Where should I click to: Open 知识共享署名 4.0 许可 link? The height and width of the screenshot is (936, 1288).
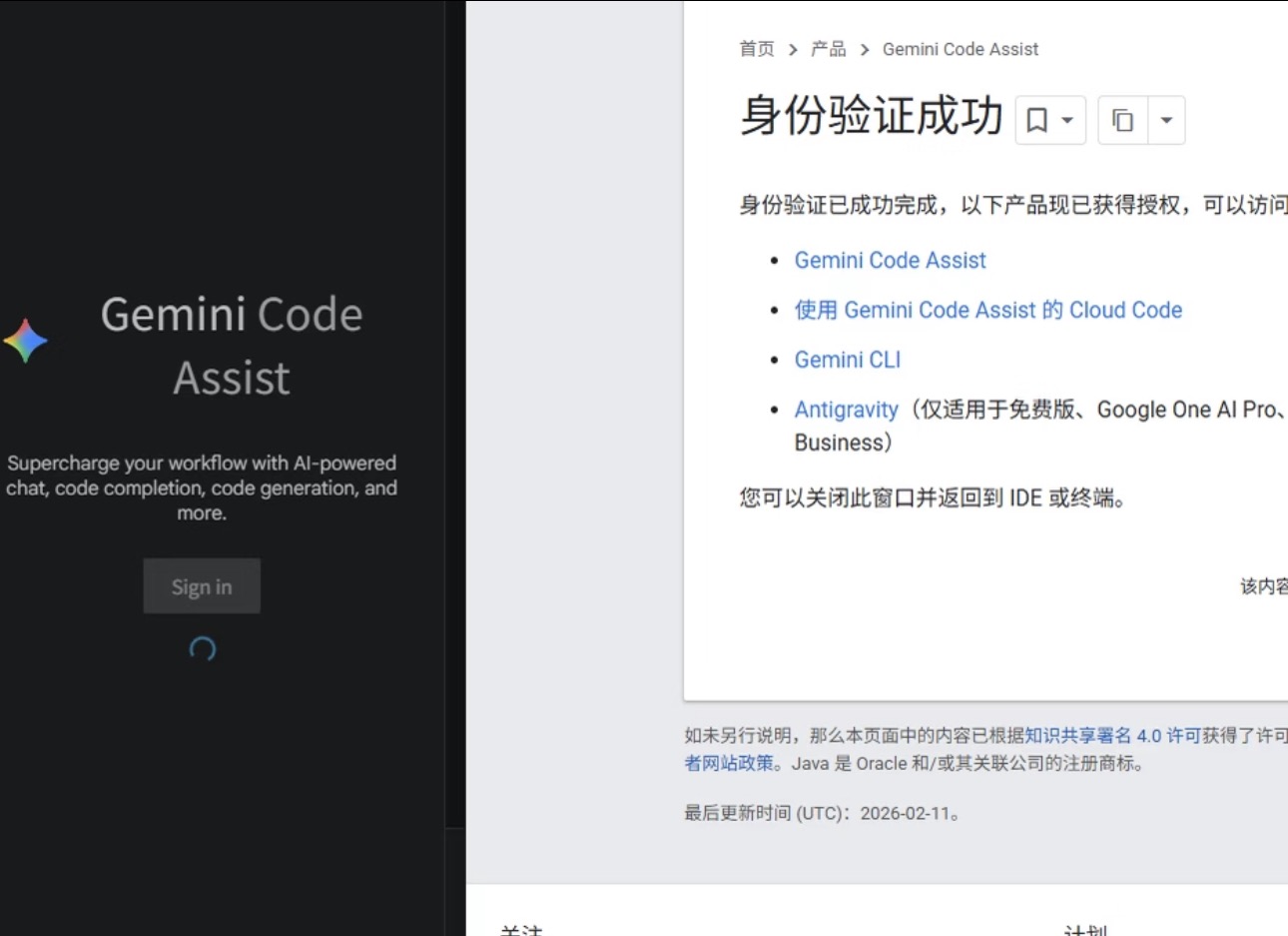pos(1113,735)
